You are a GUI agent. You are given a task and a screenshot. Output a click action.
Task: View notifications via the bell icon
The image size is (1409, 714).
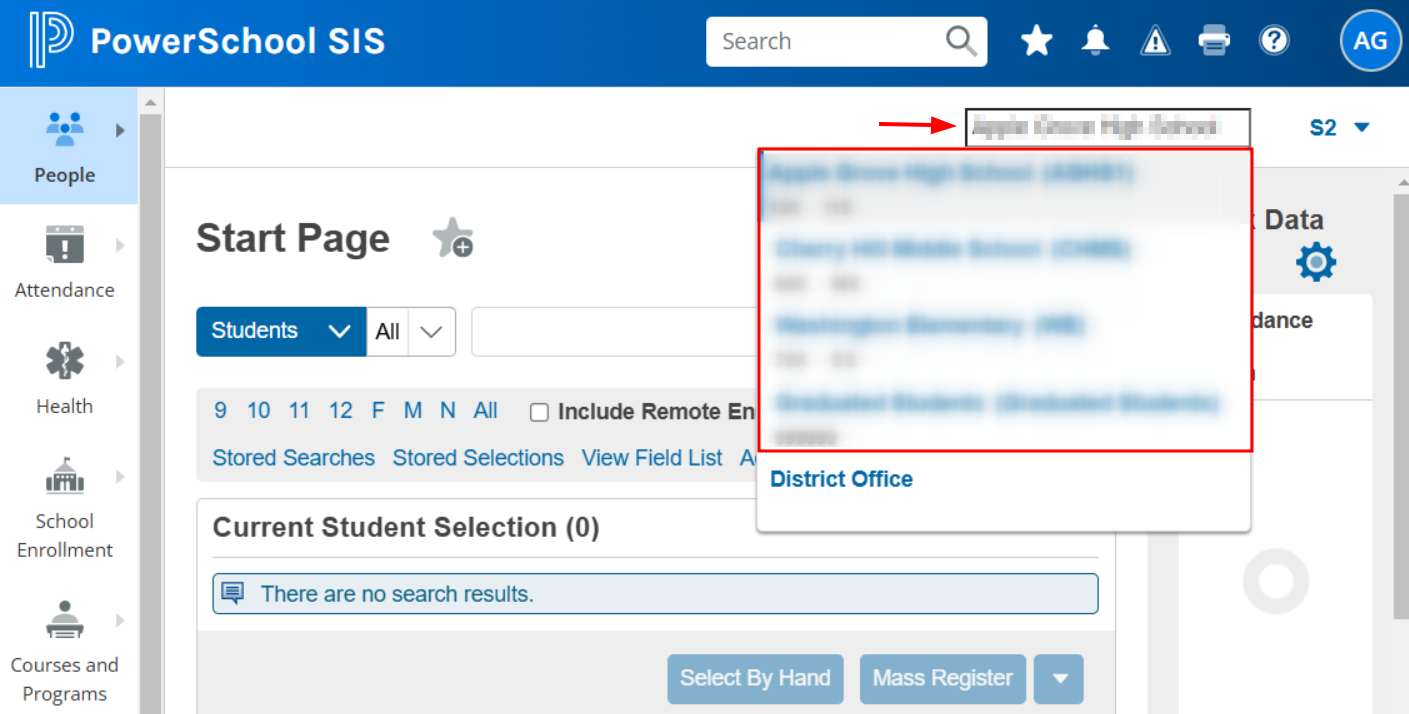point(1095,40)
